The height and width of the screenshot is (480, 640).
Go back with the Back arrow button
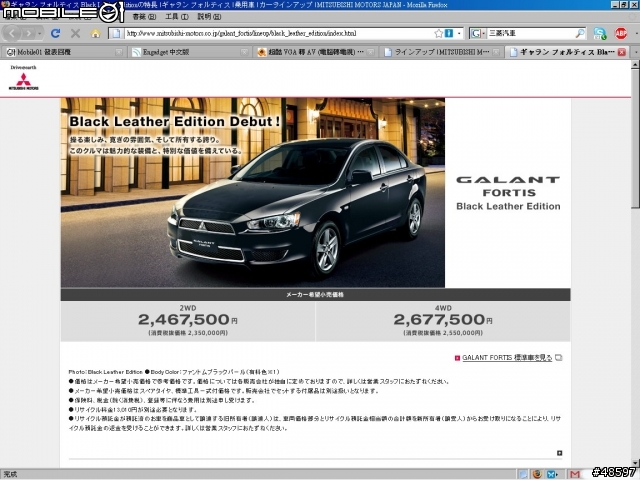pyautogui.click(x=12, y=33)
